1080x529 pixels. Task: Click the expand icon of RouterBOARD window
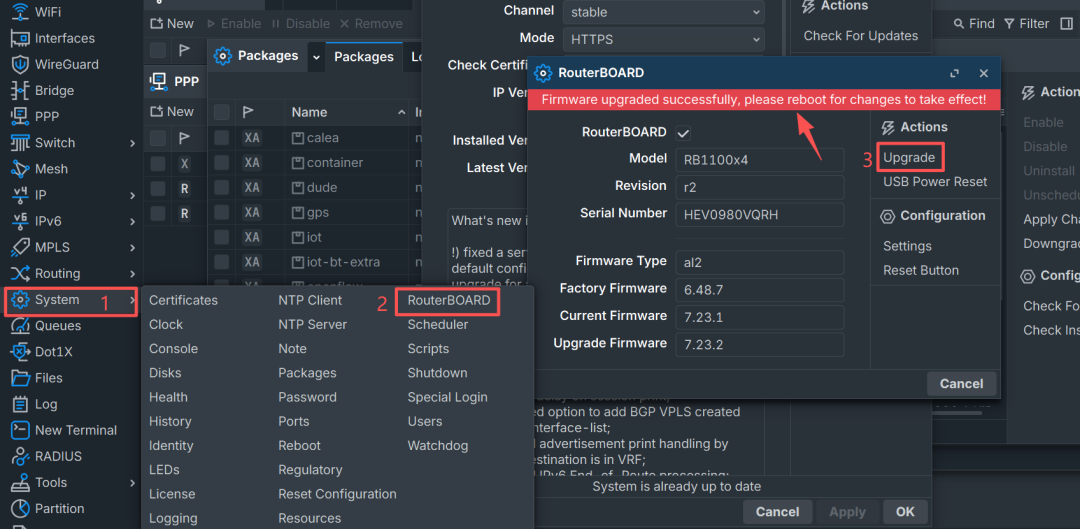pos(955,73)
